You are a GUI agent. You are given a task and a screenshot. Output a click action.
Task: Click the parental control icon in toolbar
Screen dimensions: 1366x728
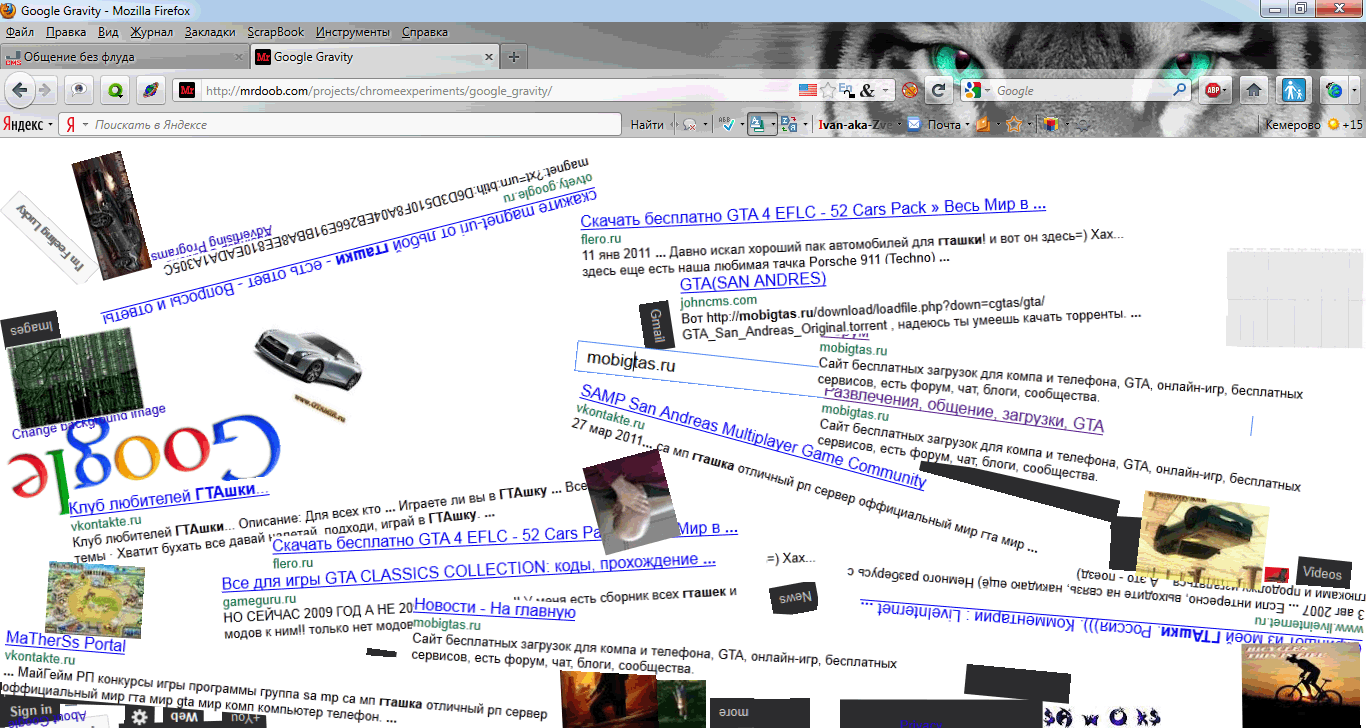1295,90
